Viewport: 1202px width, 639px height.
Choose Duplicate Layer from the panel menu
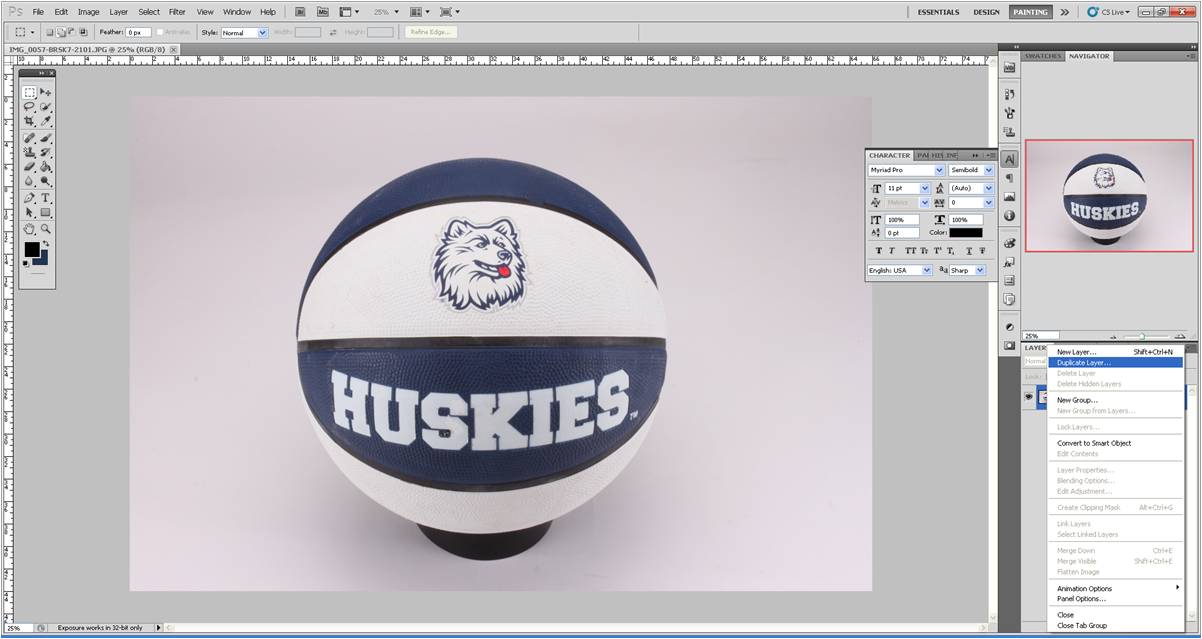1083,362
